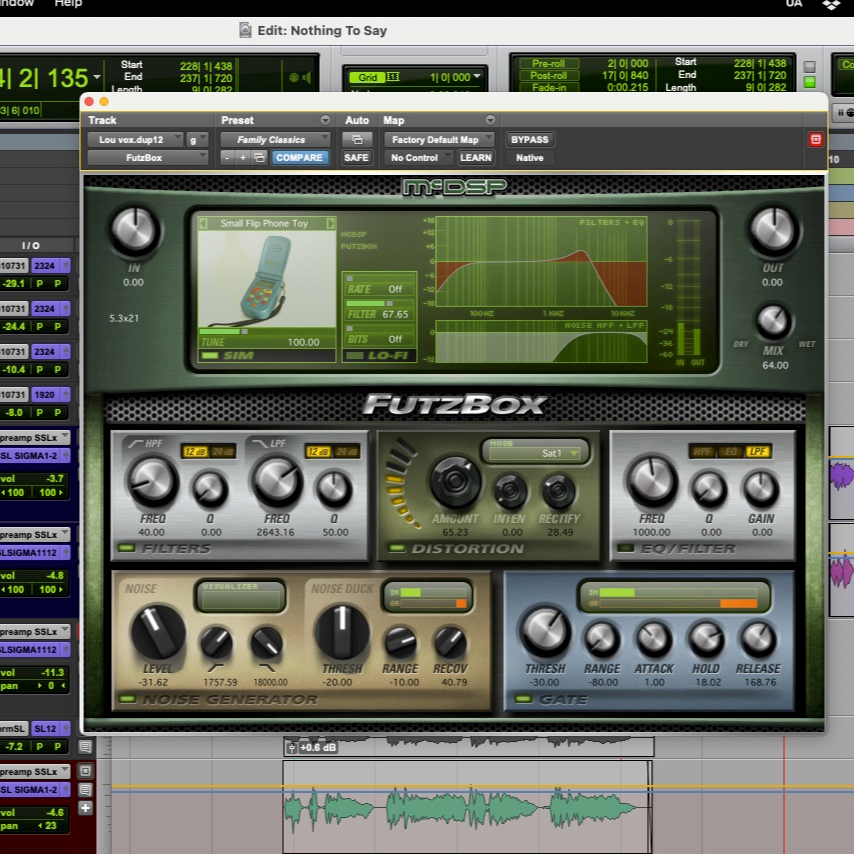The width and height of the screenshot is (854, 854).
Task: Click the flip phone SIM thumbnail
Action: (267, 278)
